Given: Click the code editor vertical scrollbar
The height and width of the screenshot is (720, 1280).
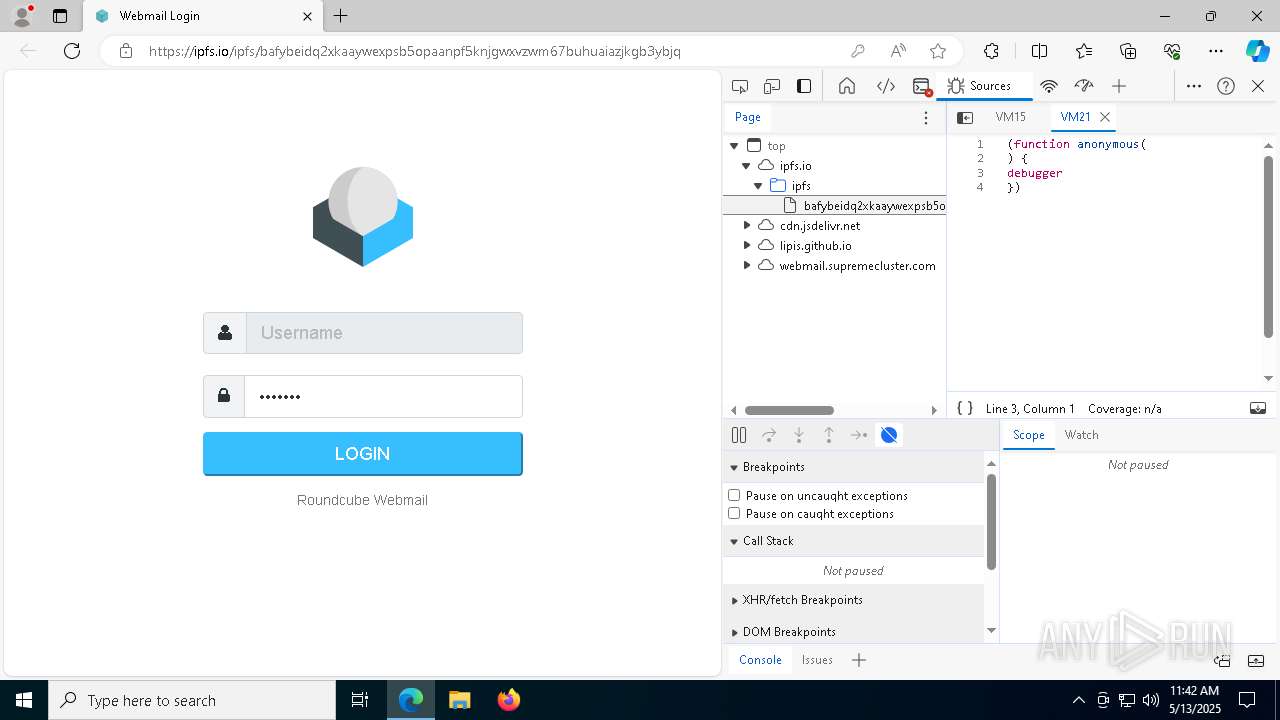Looking at the screenshot, I should (1269, 247).
